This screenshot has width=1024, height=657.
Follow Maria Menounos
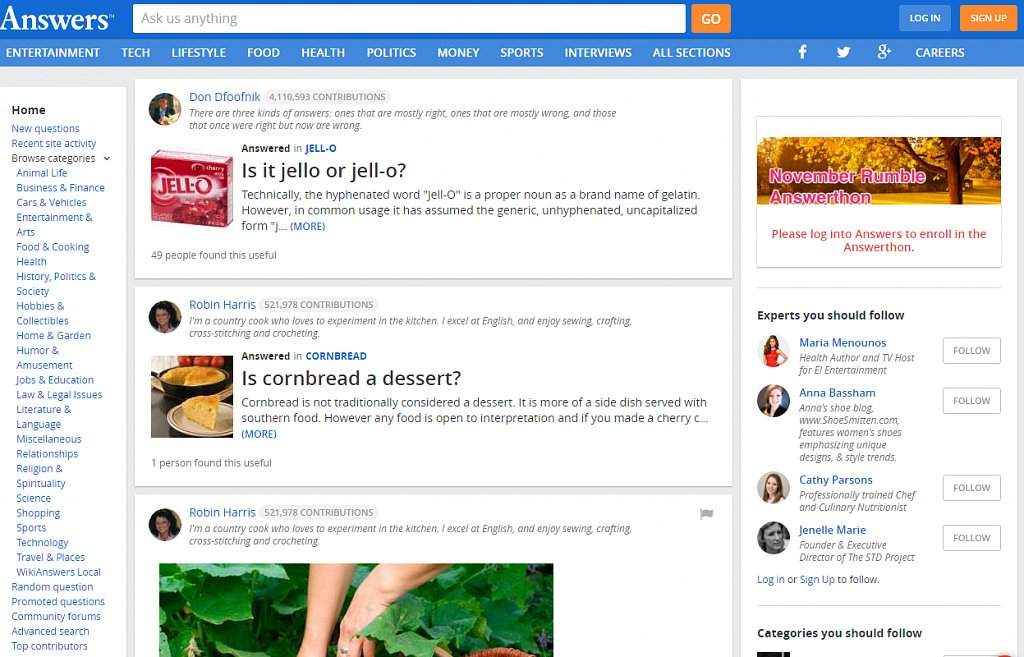(x=971, y=351)
